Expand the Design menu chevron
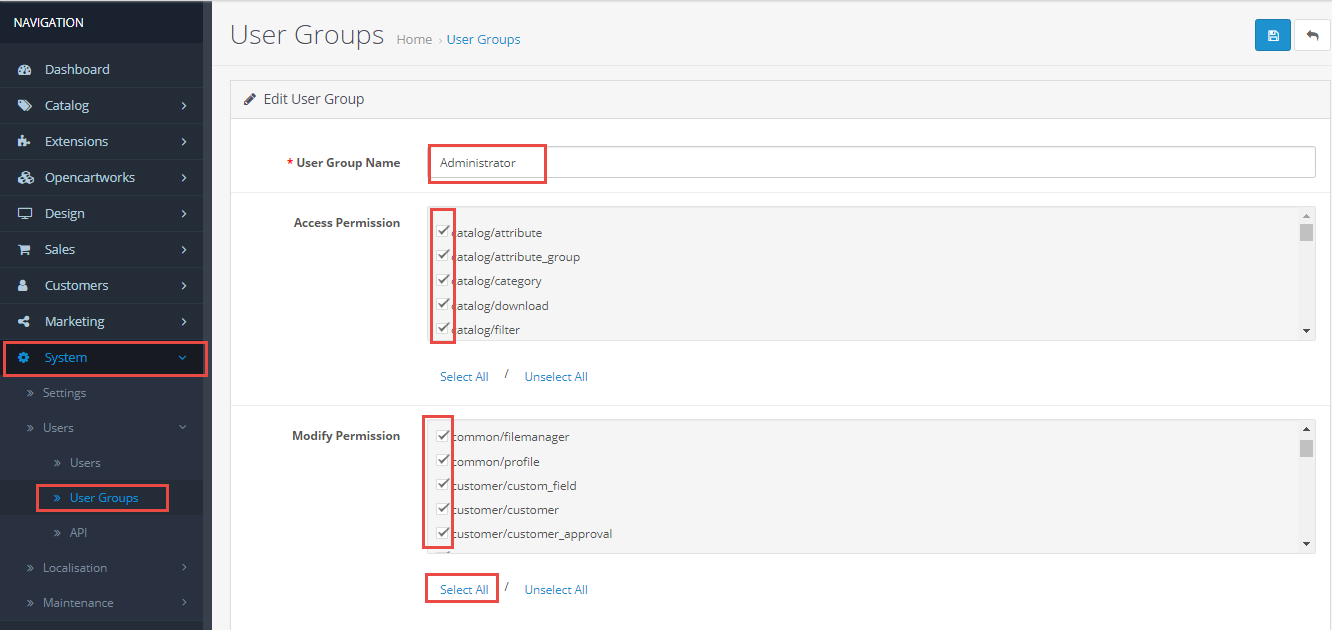1332x630 pixels. pos(184,214)
